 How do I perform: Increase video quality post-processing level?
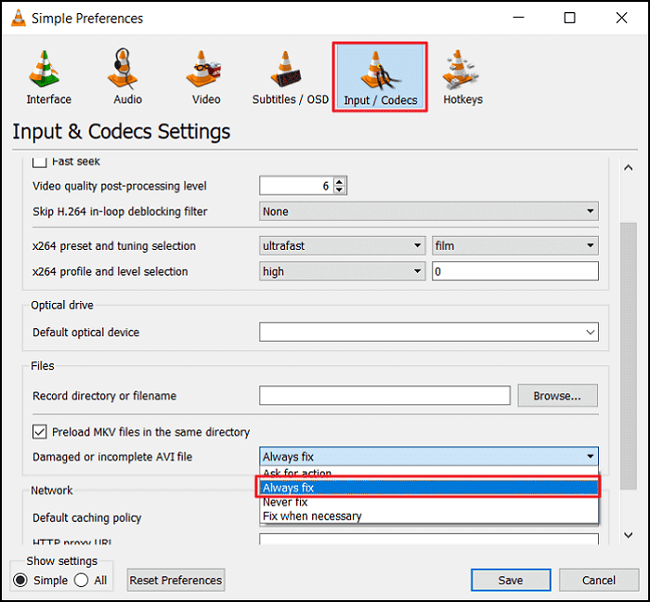[x=340, y=181]
